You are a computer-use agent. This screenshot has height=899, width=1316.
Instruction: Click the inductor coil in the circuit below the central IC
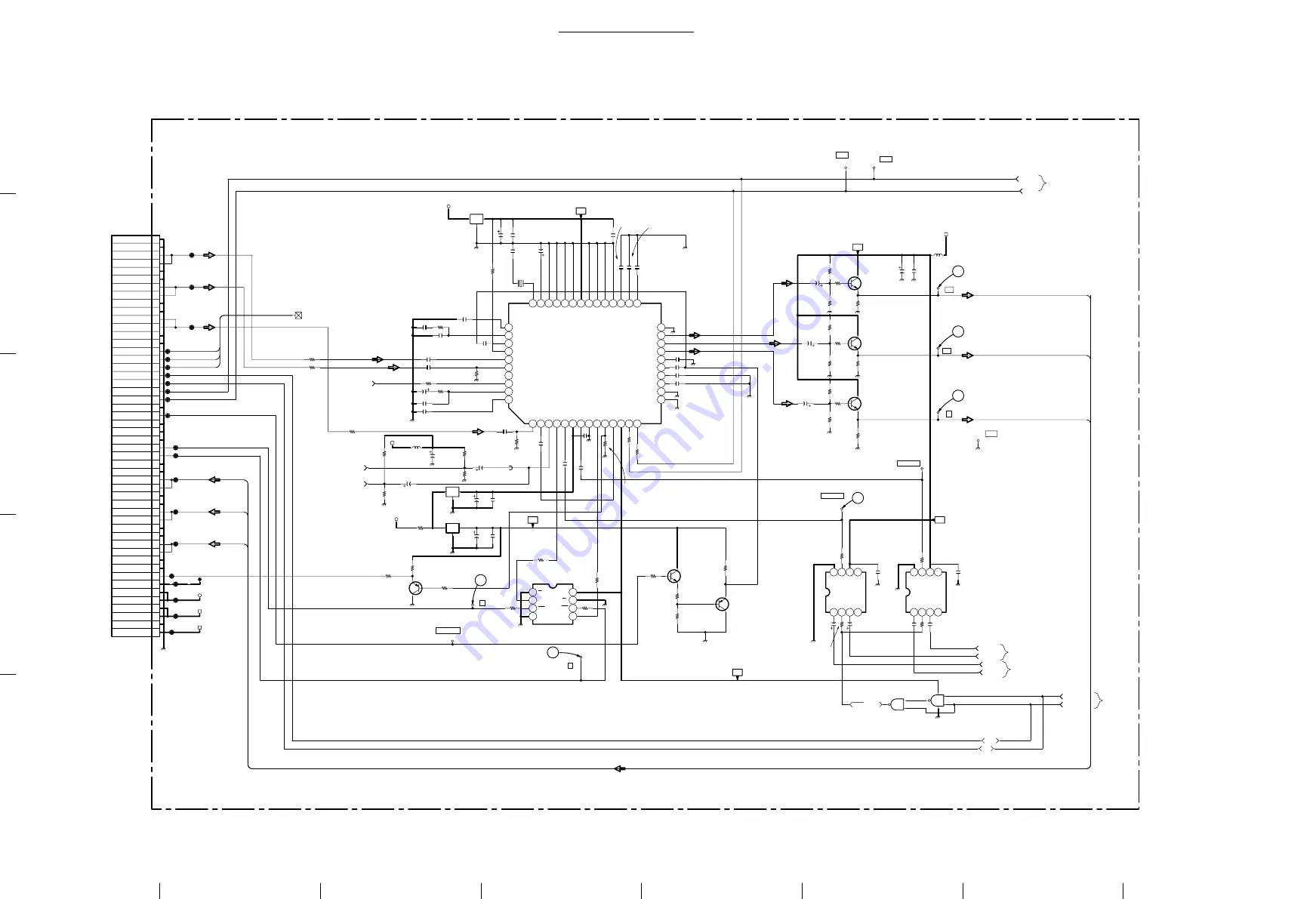(x=416, y=448)
